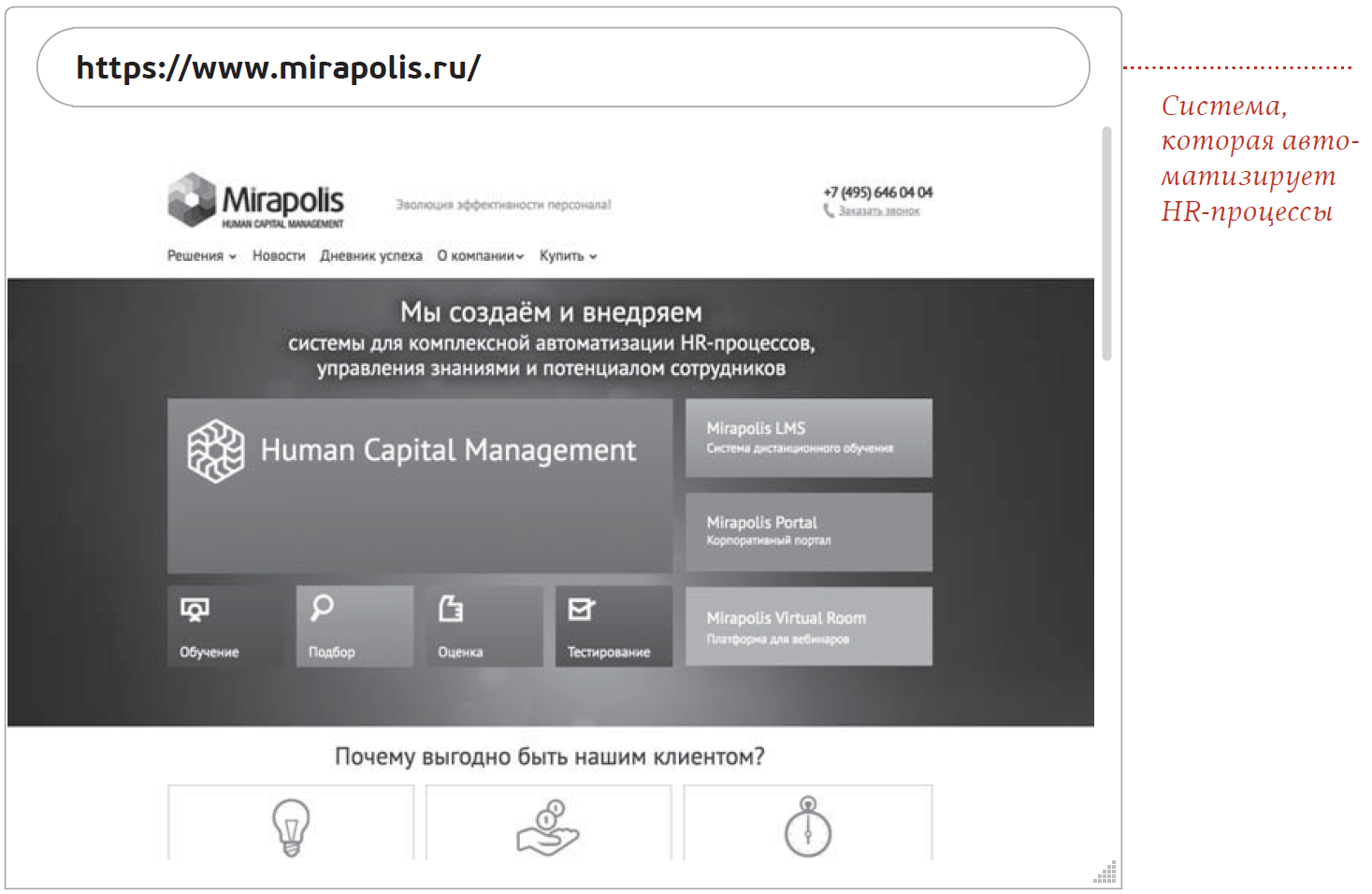Viewport: 1372px width, 894px height.
Task: Click the phone number +7 (495) 646 04 04
Action: pyautogui.click(x=877, y=192)
